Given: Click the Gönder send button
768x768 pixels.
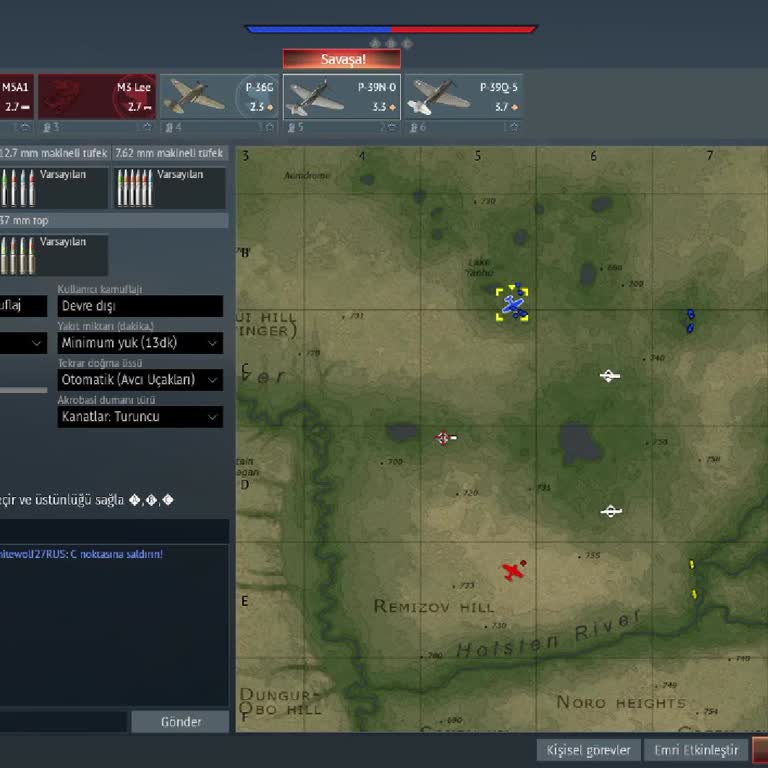Looking at the screenshot, I should coord(180,722).
